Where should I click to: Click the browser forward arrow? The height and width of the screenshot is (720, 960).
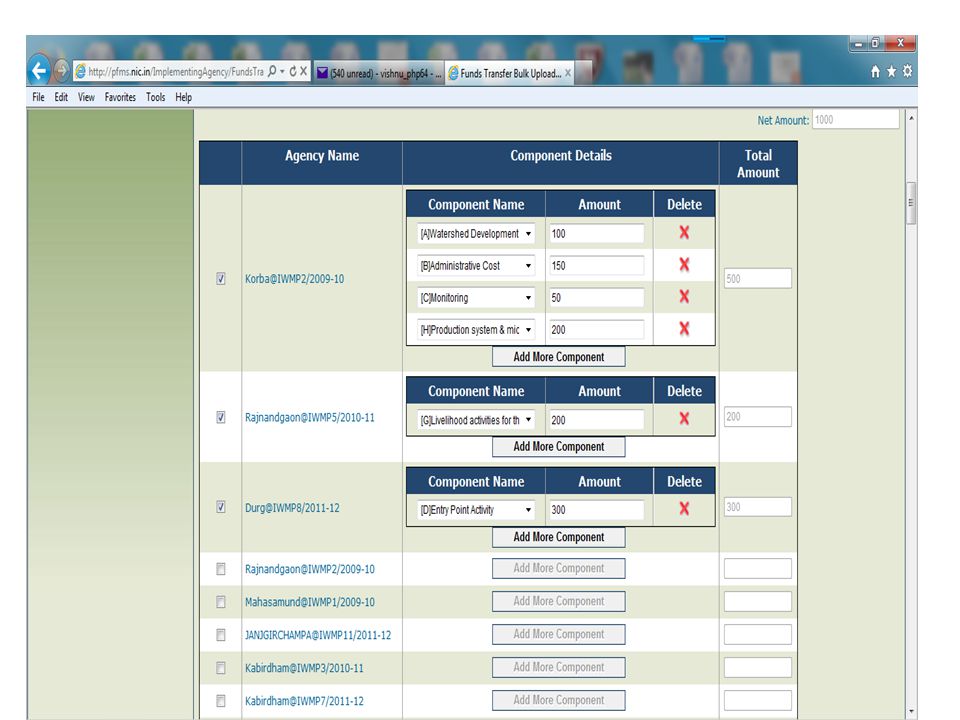click(x=61, y=71)
